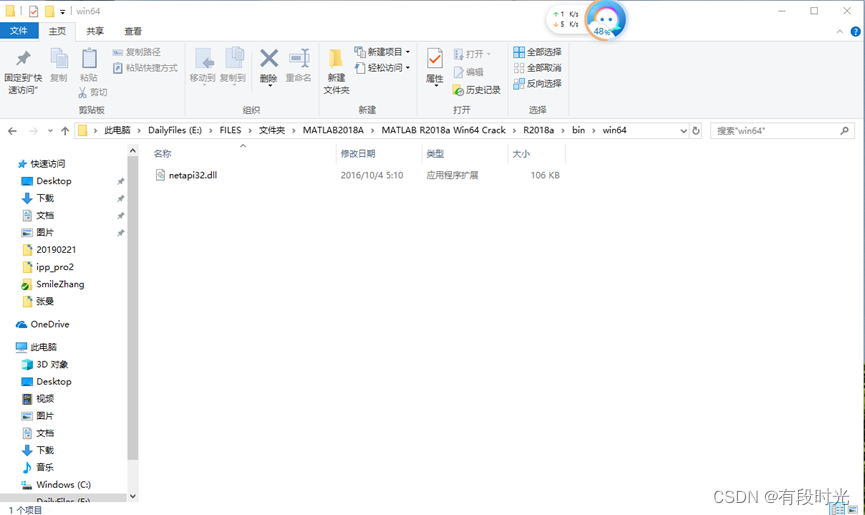Open Quick Access Toolbar customize arrow
The image size is (865, 515).
click(x=62, y=12)
